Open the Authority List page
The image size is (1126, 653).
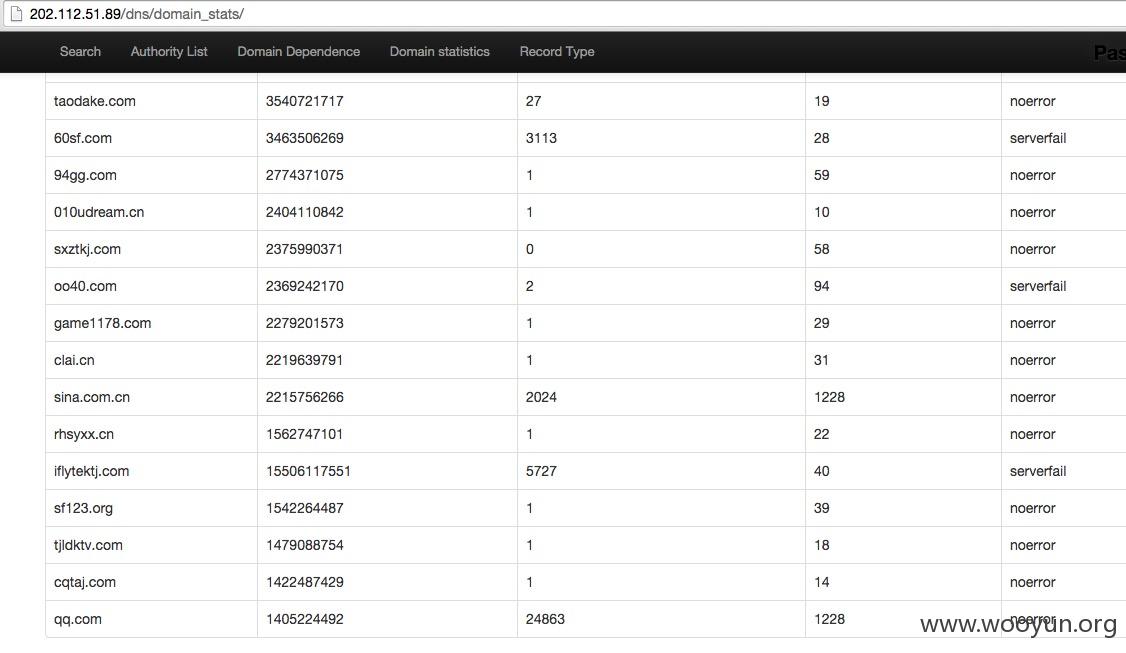[169, 52]
